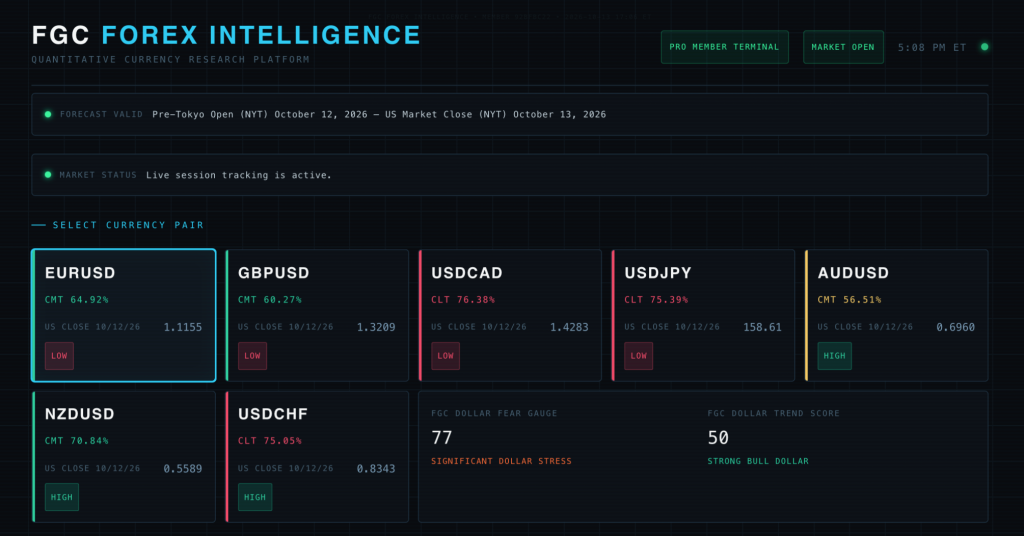1024x536 pixels.
Task: Click SIGNIFICANT DOLLAR STRESS label
Action: pyautogui.click(x=502, y=461)
